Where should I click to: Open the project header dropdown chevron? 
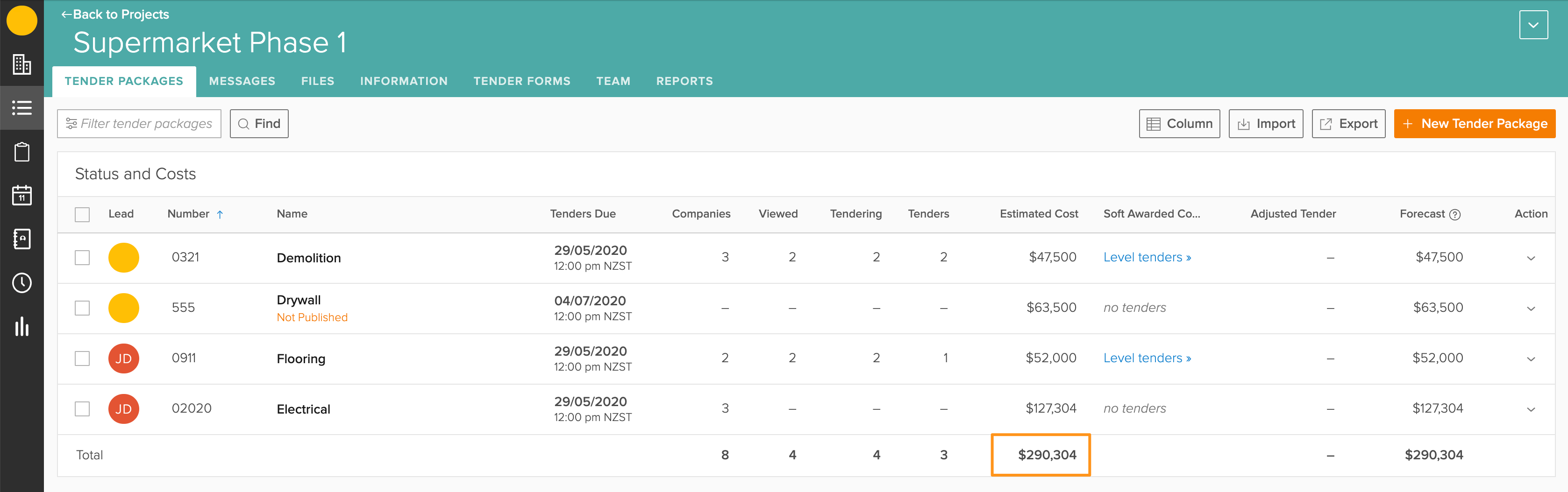[1533, 25]
